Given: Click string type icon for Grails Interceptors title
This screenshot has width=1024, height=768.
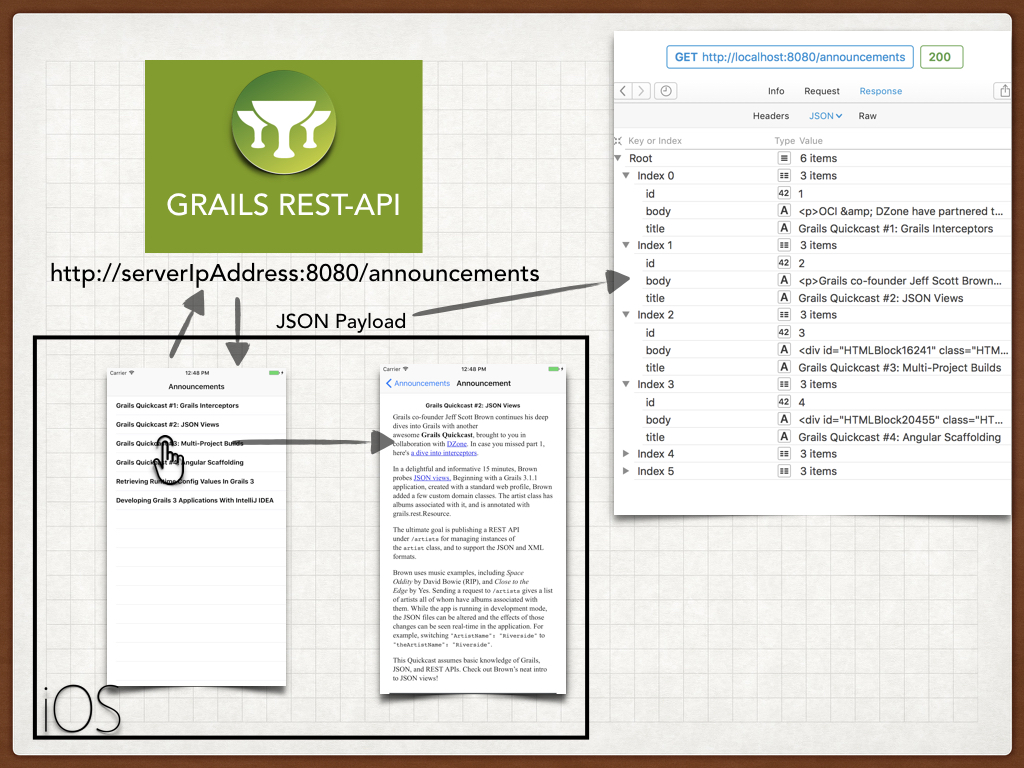Looking at the screenshot, I should point(784,228).
